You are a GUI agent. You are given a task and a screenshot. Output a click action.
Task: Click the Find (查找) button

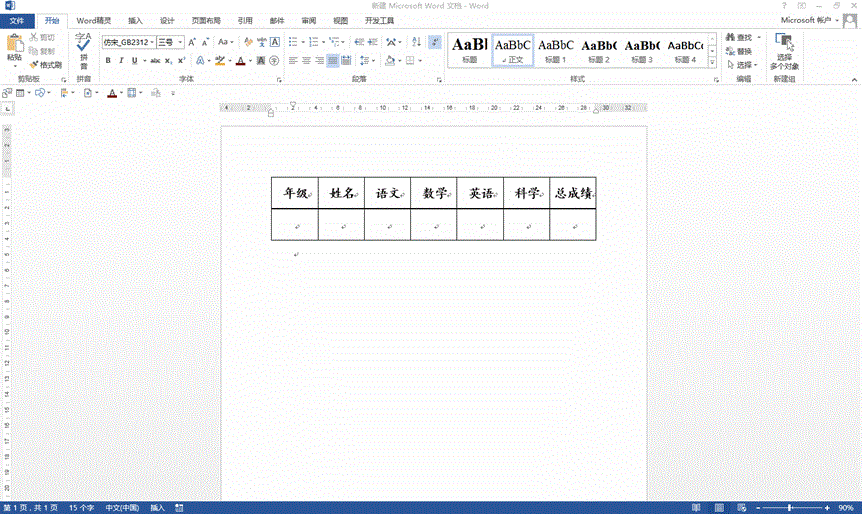click(x=739, y=37)
